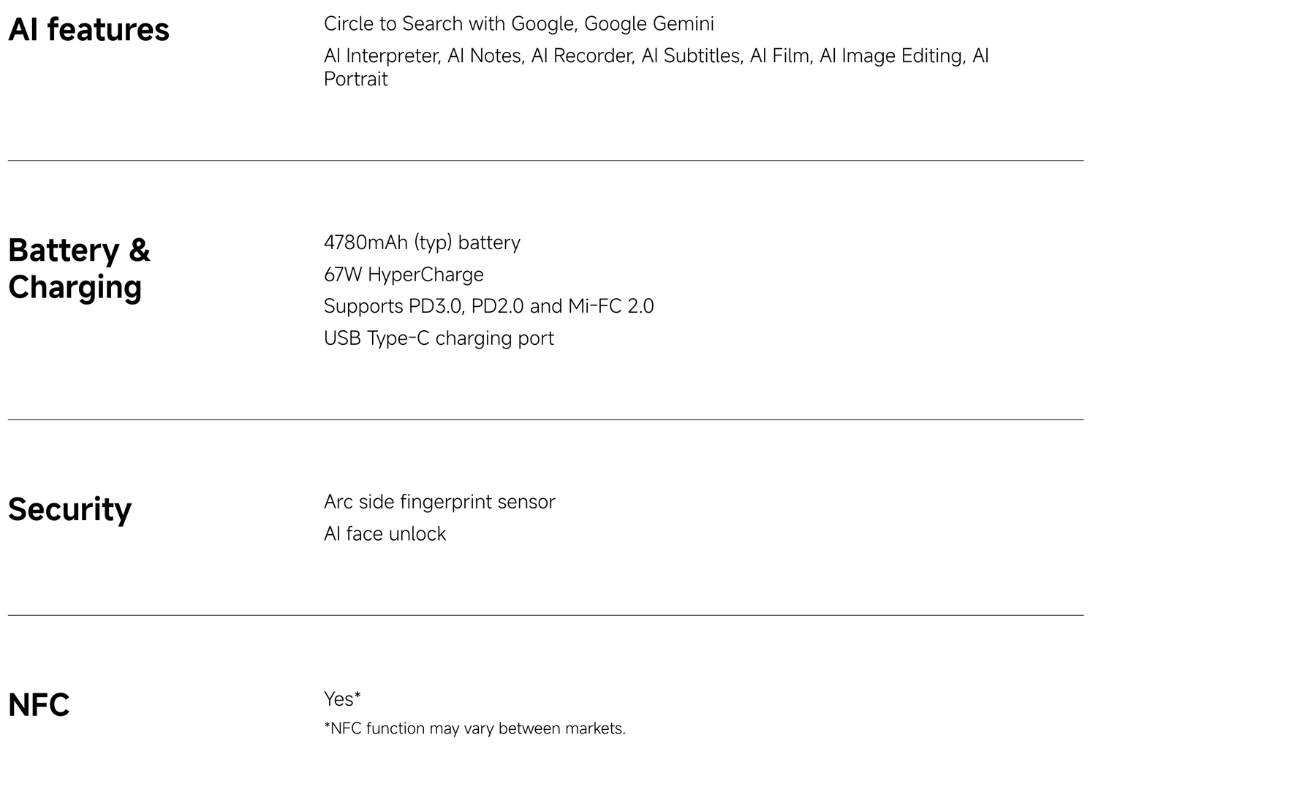
Task: Click the Battery & Charging heading
Action: 80,268
